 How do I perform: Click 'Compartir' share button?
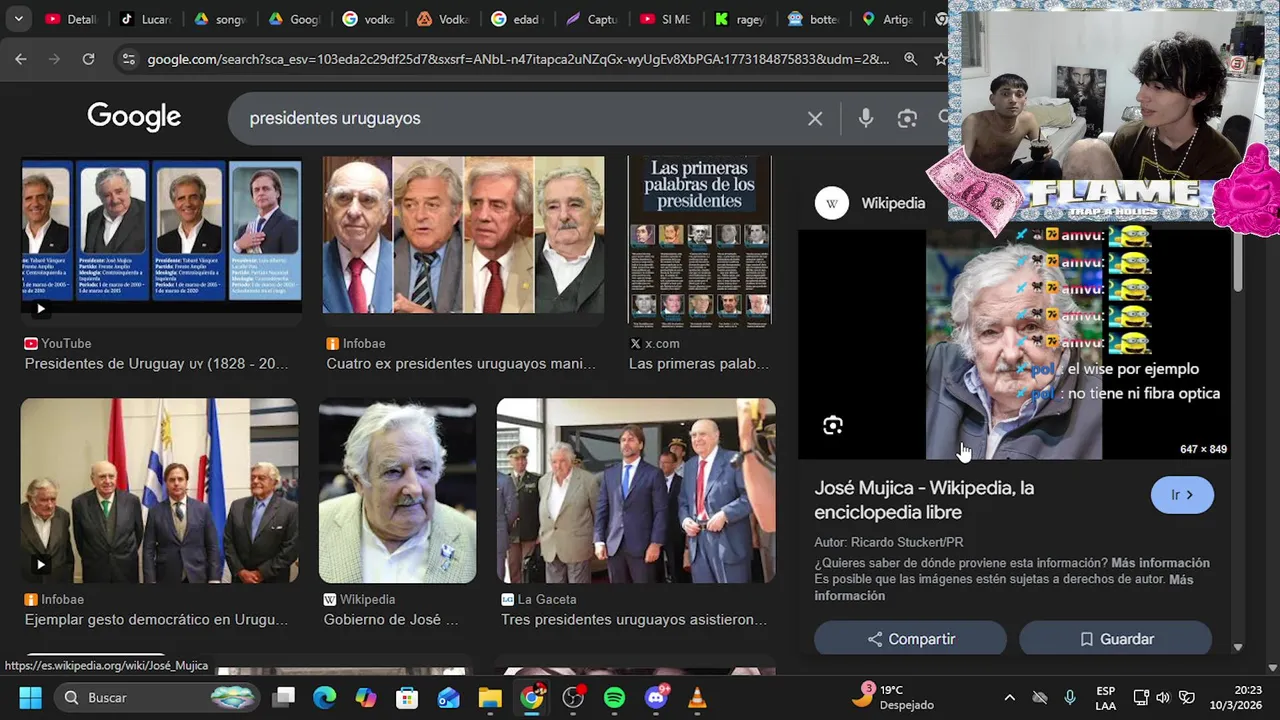tap(910, 639)
